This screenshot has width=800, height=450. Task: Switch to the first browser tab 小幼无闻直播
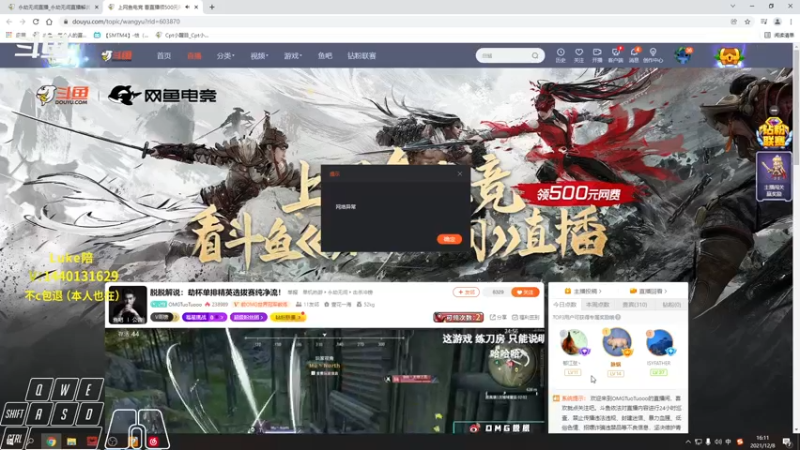click(x=53, y=7)
